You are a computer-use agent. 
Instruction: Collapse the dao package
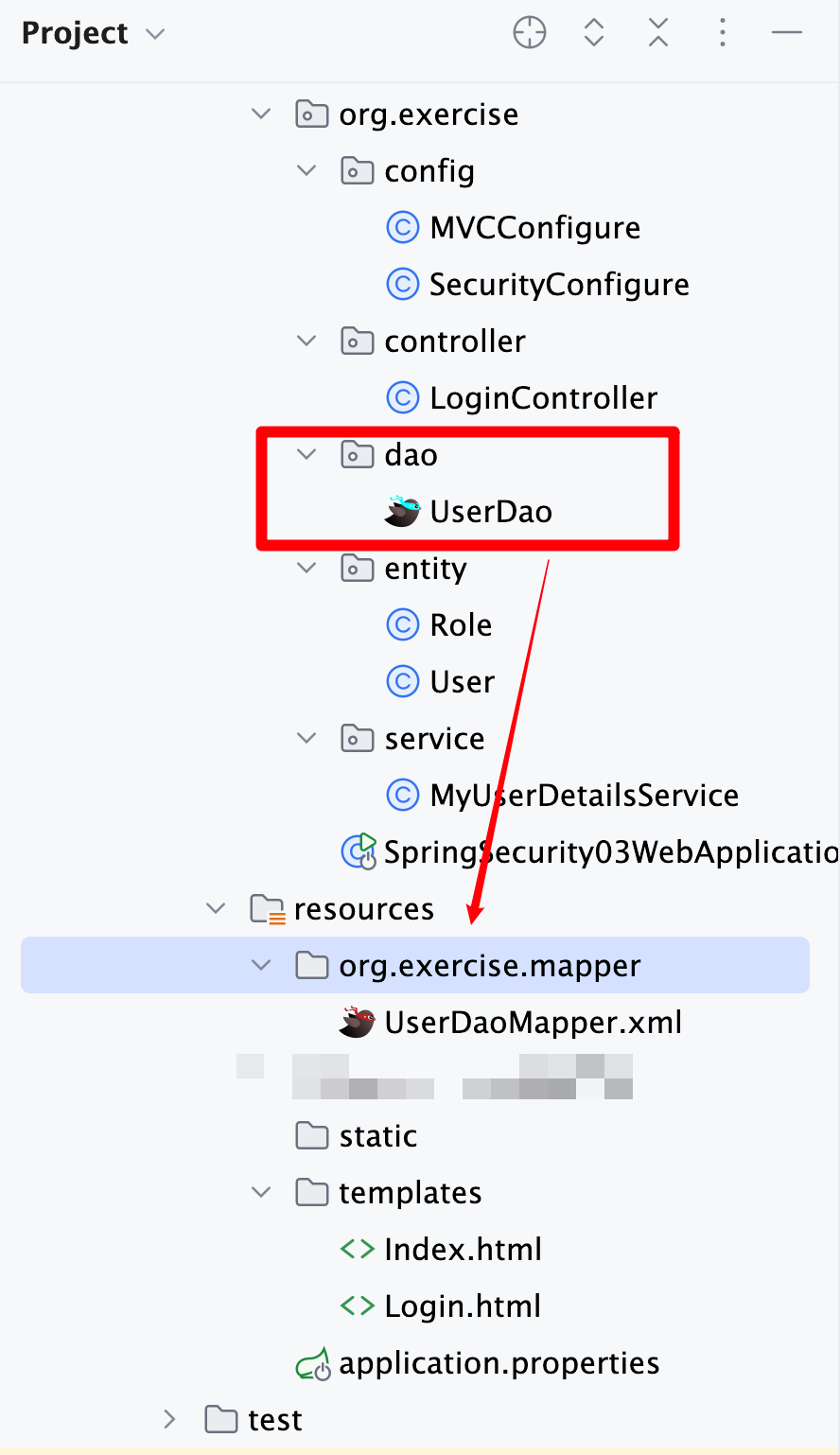coord(306,454)
